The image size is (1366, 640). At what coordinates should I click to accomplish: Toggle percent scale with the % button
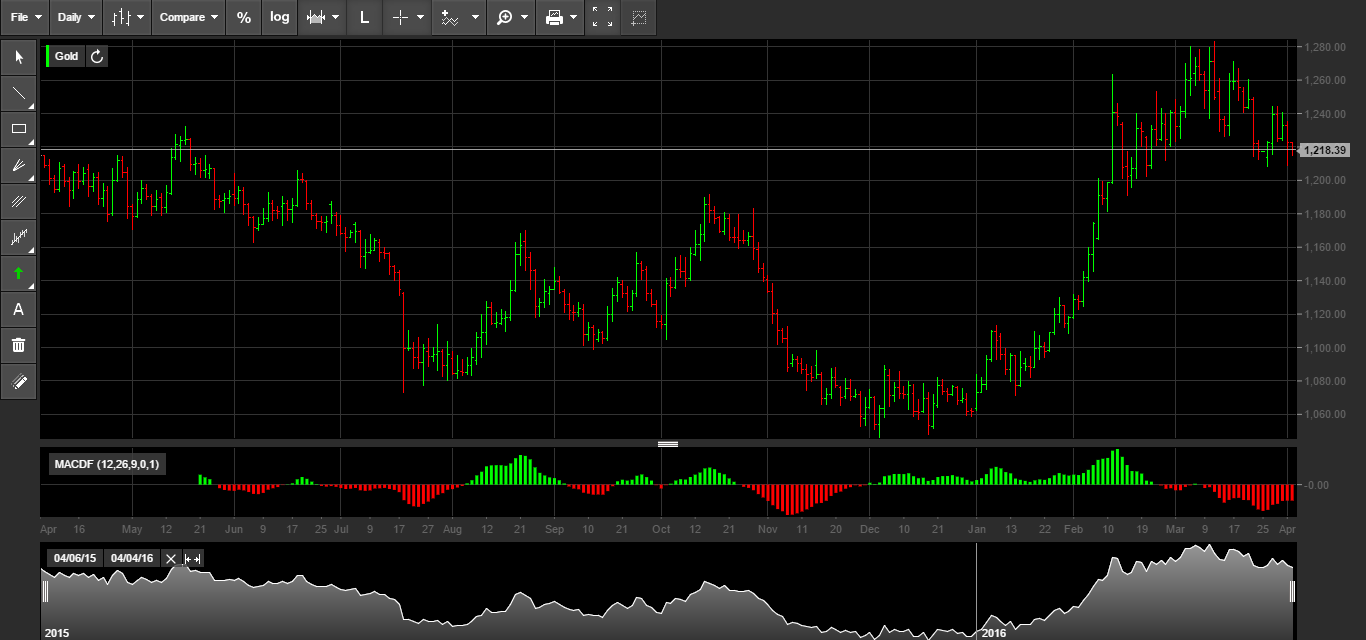coord(244,17)
